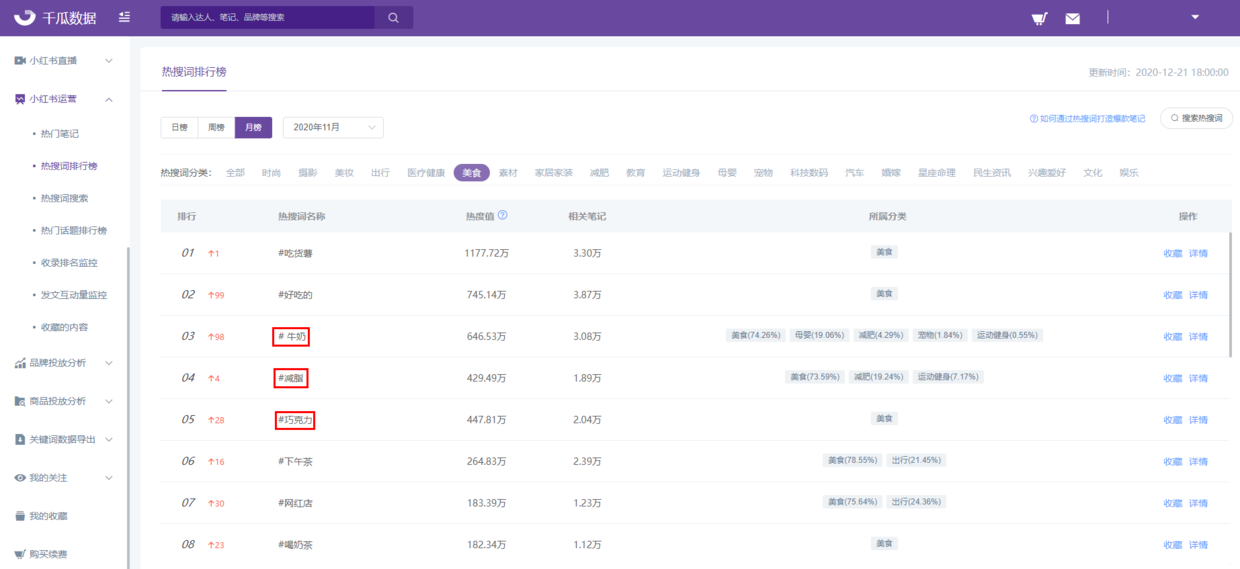Click the search magnifier button

[x=393, y=17]
